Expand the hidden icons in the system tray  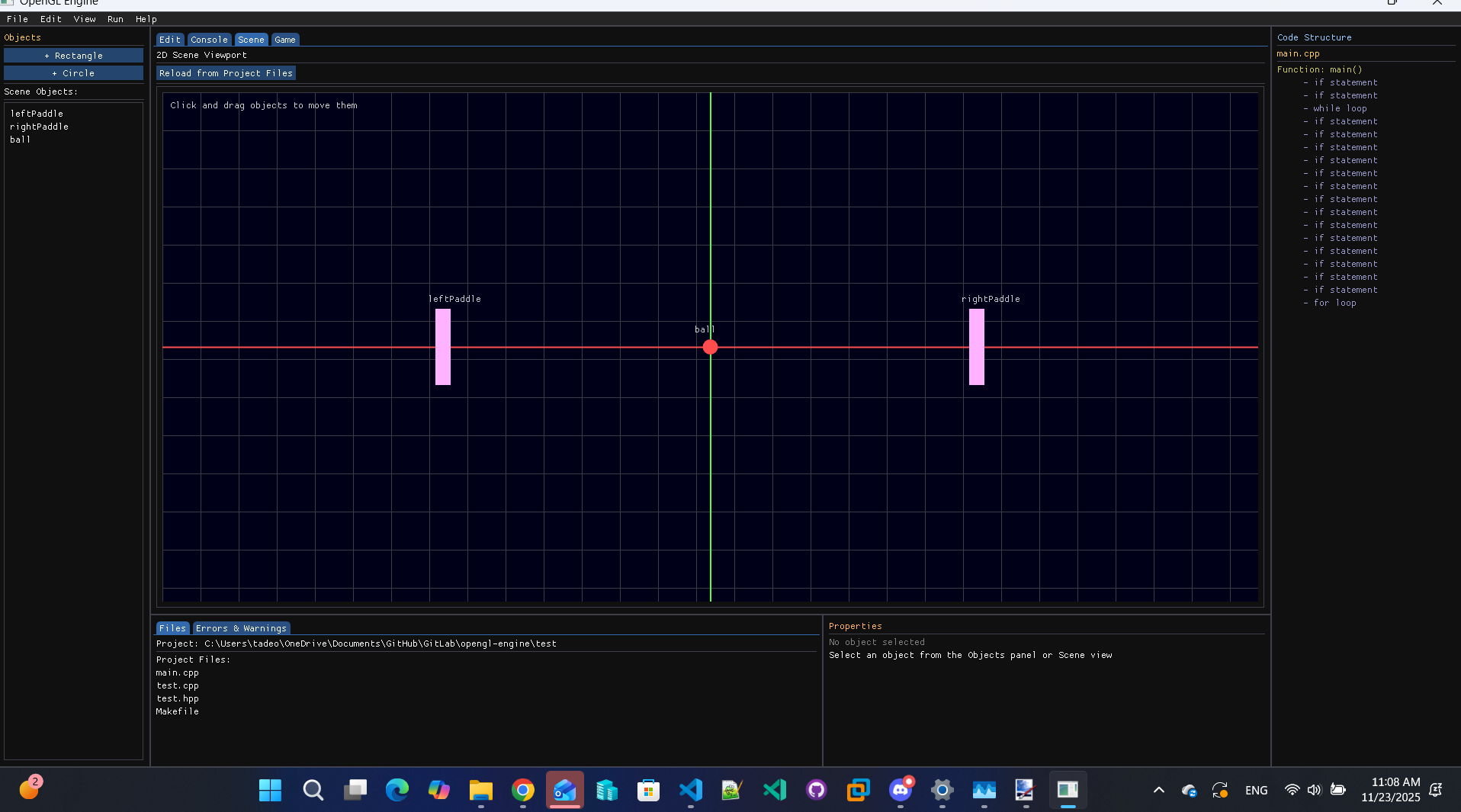click(x=1158, y=790)
